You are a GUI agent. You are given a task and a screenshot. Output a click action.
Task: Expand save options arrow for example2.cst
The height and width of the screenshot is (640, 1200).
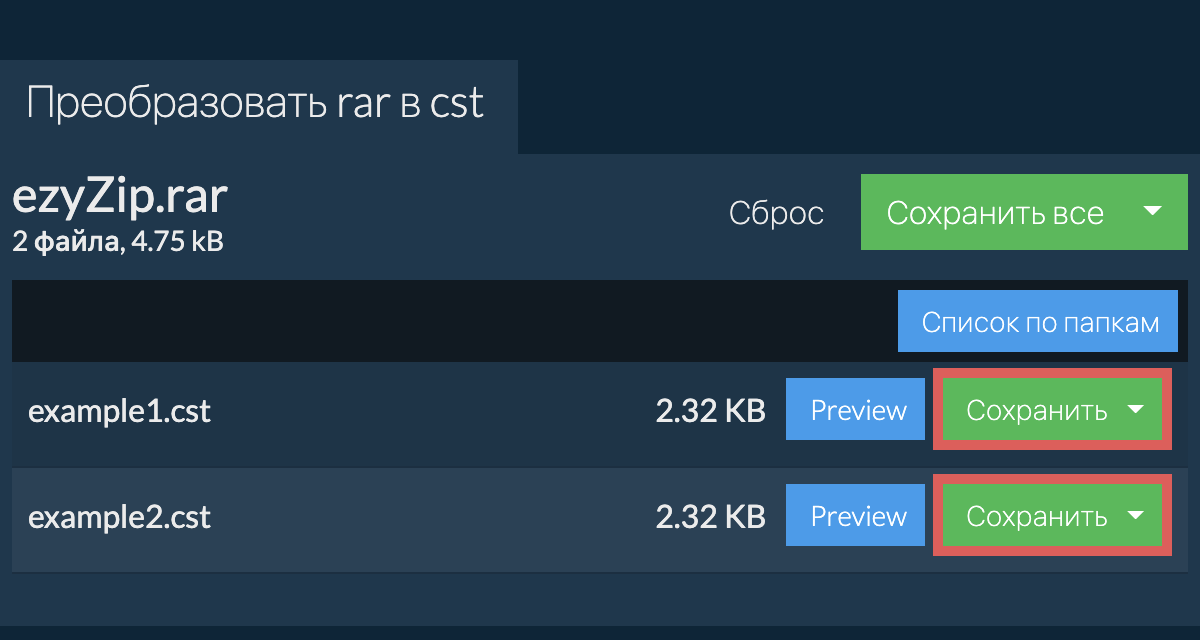click(1135, 515)
